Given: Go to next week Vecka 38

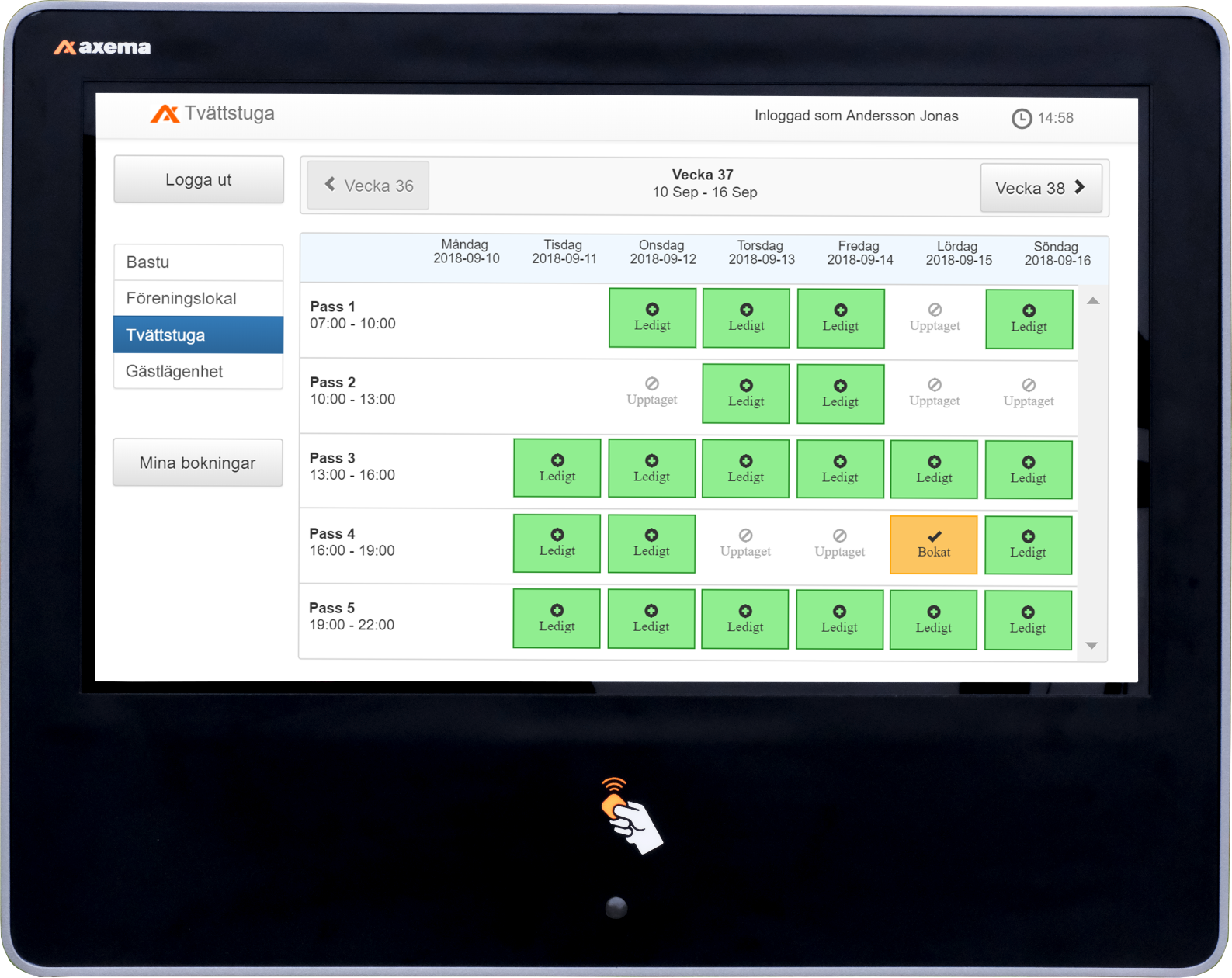Looking at the screenshot, I should click(1040, 188).
